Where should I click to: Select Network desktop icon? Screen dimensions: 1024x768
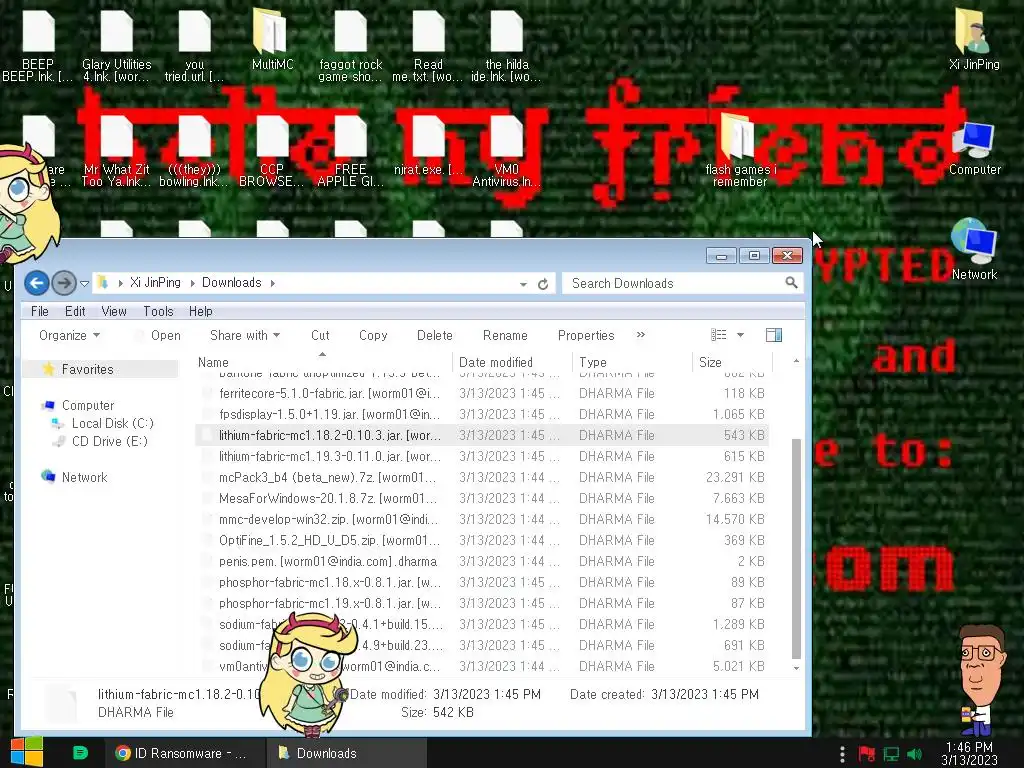click(974, 249)
